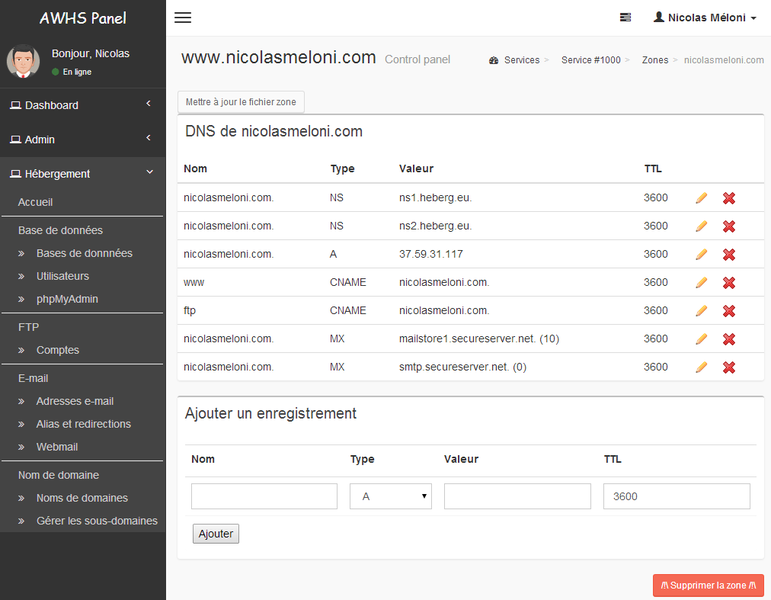Edit the ns1.heberg.eu NS record pencil
Image resolution: width=771 pixels, height=600 pixels.
coord(701,198)
